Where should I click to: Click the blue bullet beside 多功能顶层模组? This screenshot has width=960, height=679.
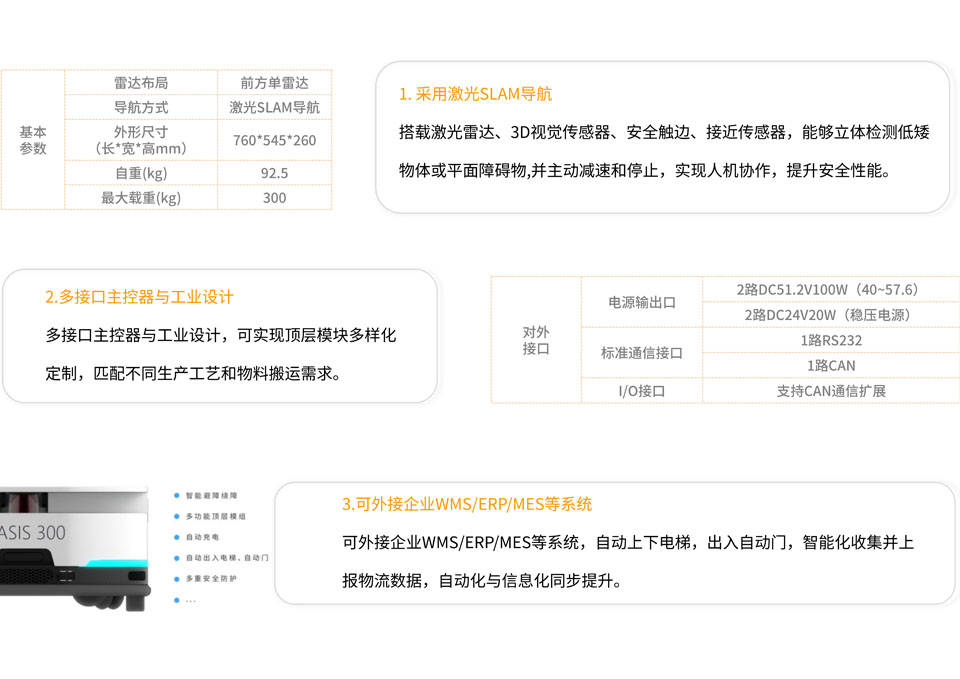click(176, 516)
